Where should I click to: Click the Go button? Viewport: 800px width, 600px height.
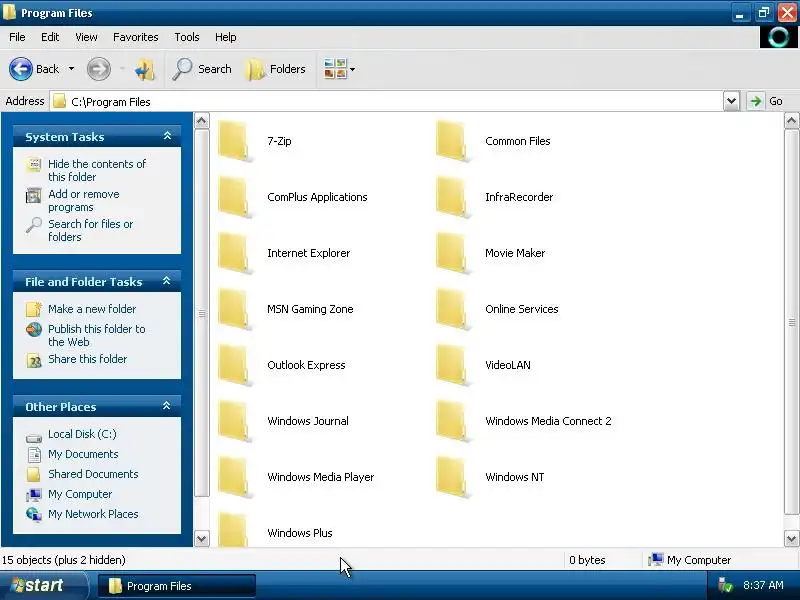click(x=766, y=101)
